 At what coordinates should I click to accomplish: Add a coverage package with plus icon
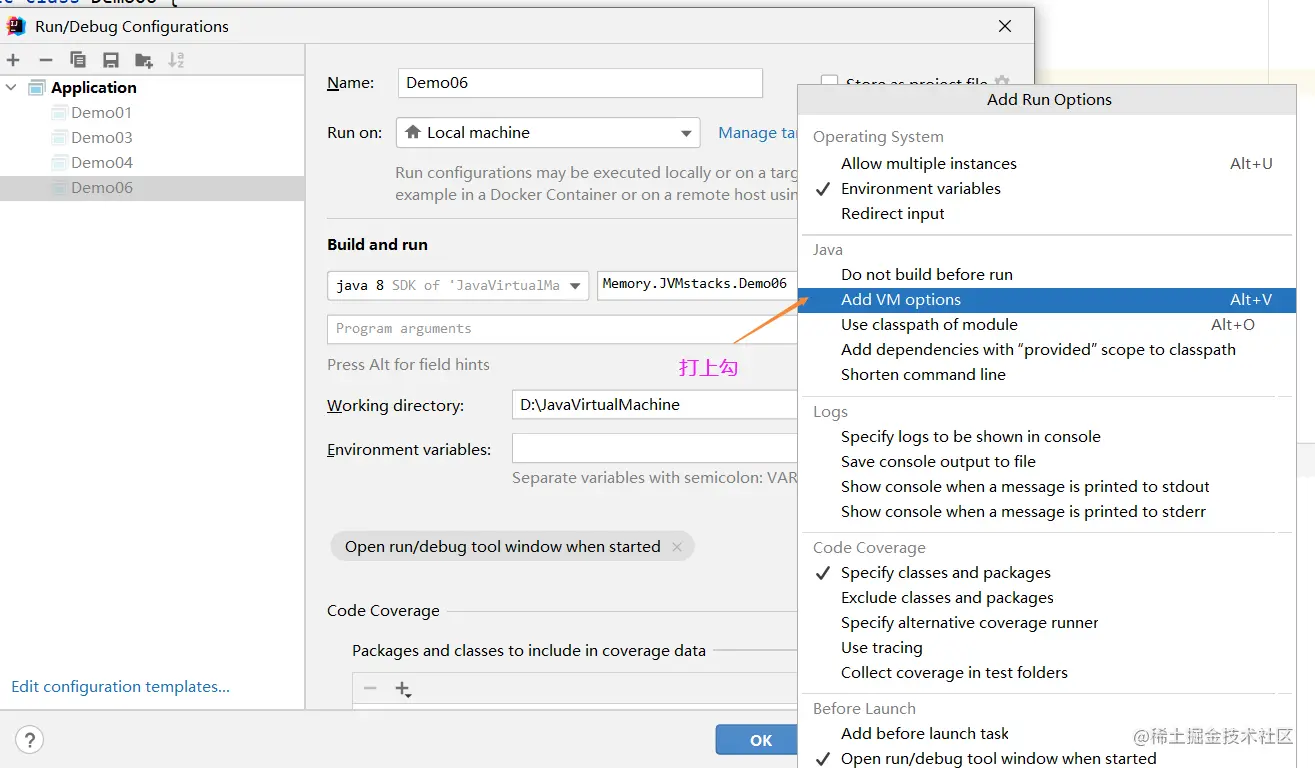[403, 689]
